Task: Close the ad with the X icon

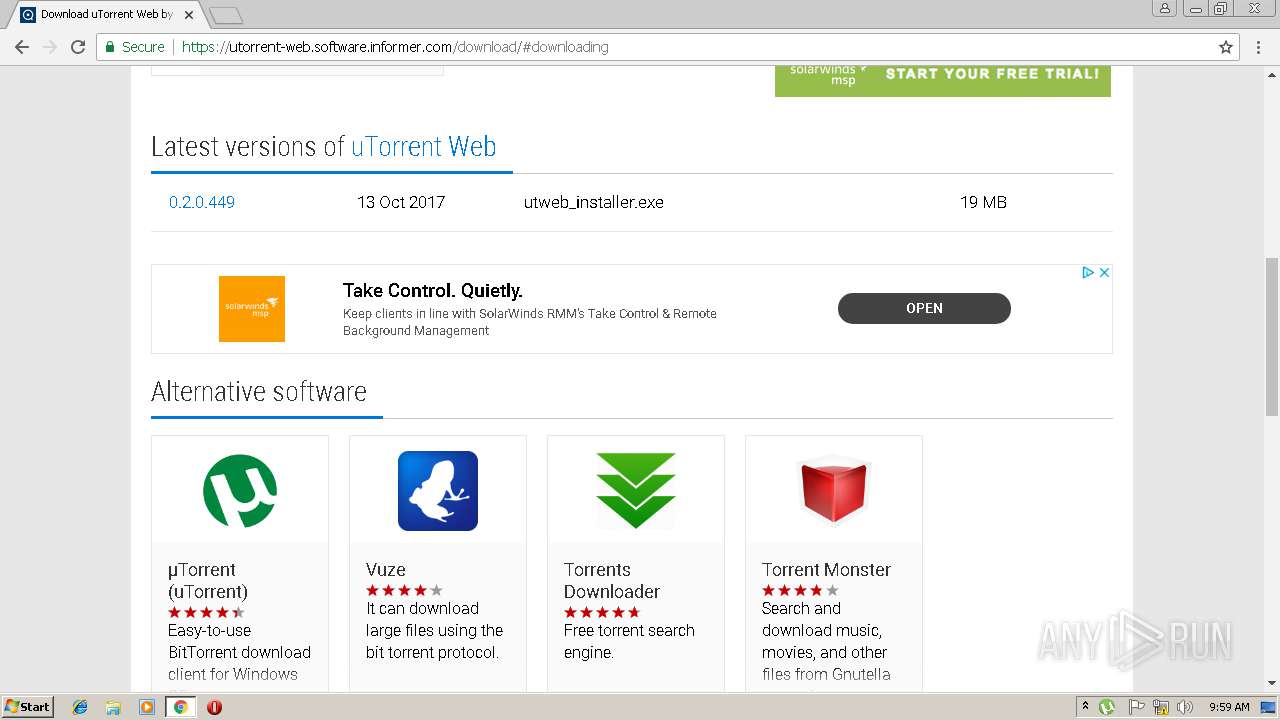Action: click(1104, 272)
